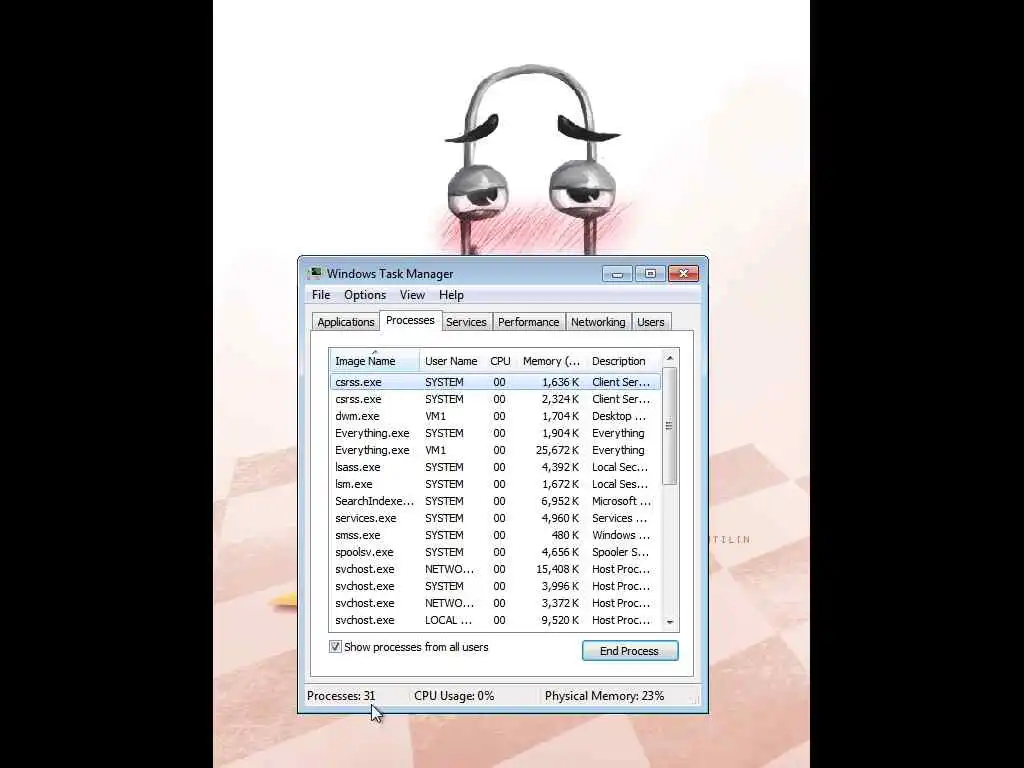Click the process list scroll up arrow
This screenshot has width=1024, height=768.
click(x=669, y=358)
